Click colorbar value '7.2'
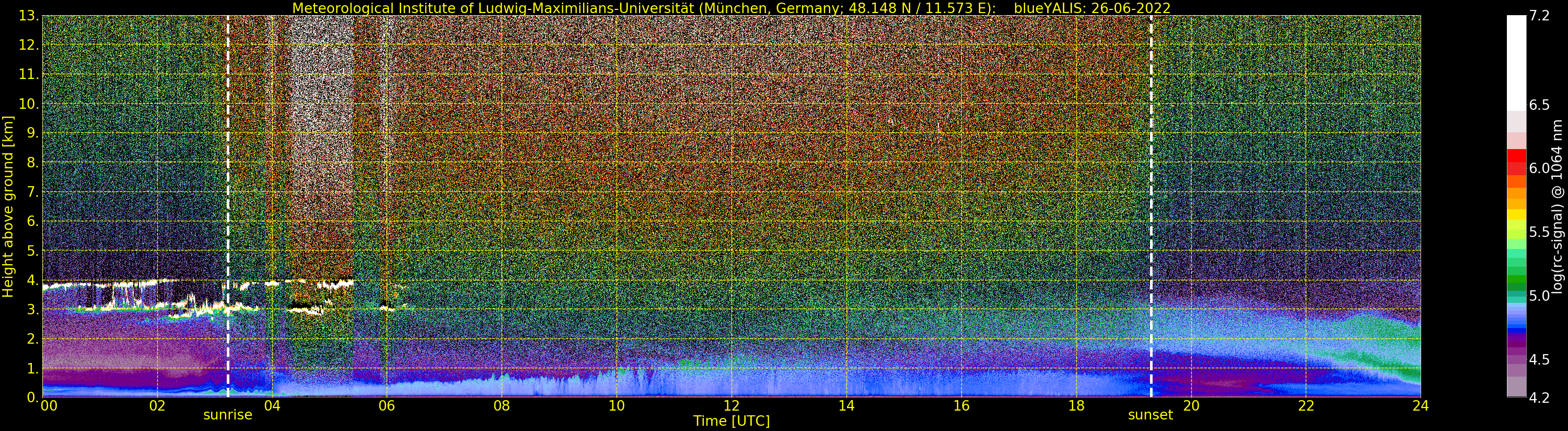Image resolution: width=1568 pixels, height=431 pixels. pos(1539,16)
